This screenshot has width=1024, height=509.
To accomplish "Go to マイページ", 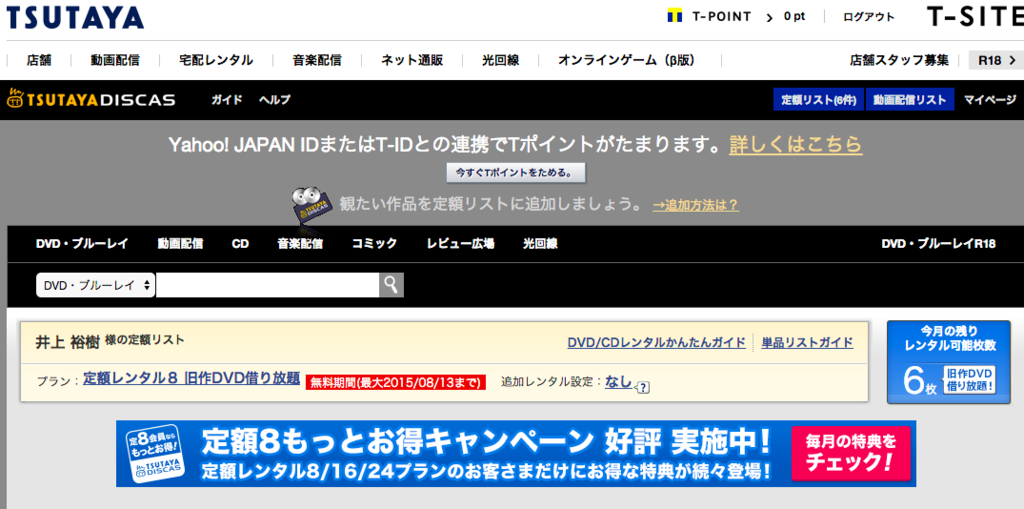I will (990, 100).
